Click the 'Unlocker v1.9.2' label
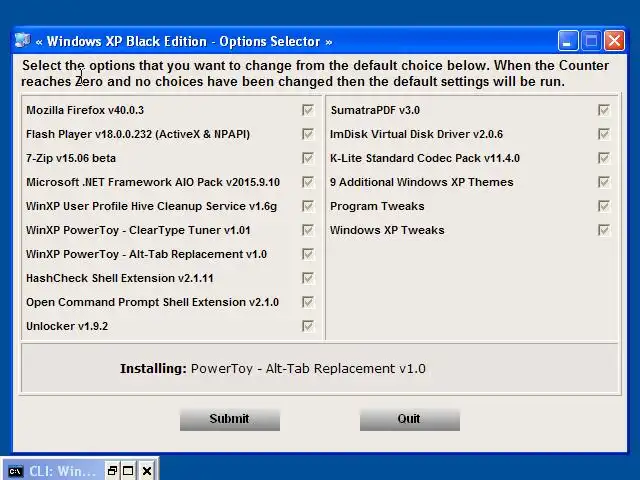Screen dimensions: 640x480 click(67, 326)
